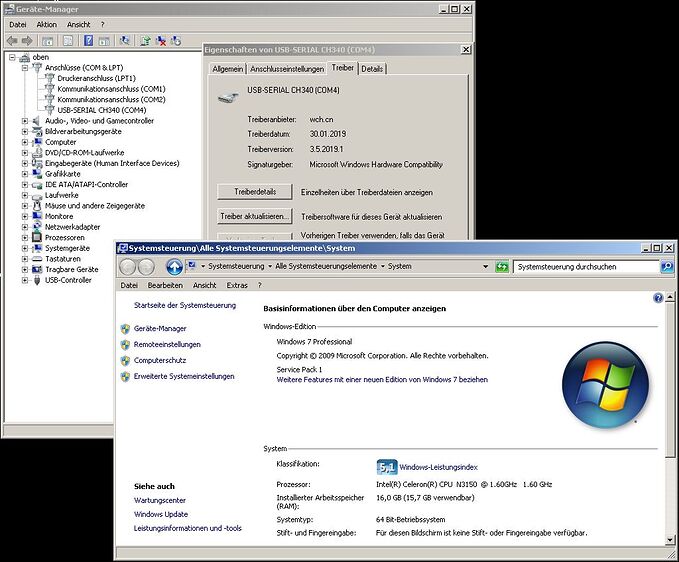Scan for hardware changes toolbar icon
This screenshot has width=679, height=562.
(x=125, y=41)
